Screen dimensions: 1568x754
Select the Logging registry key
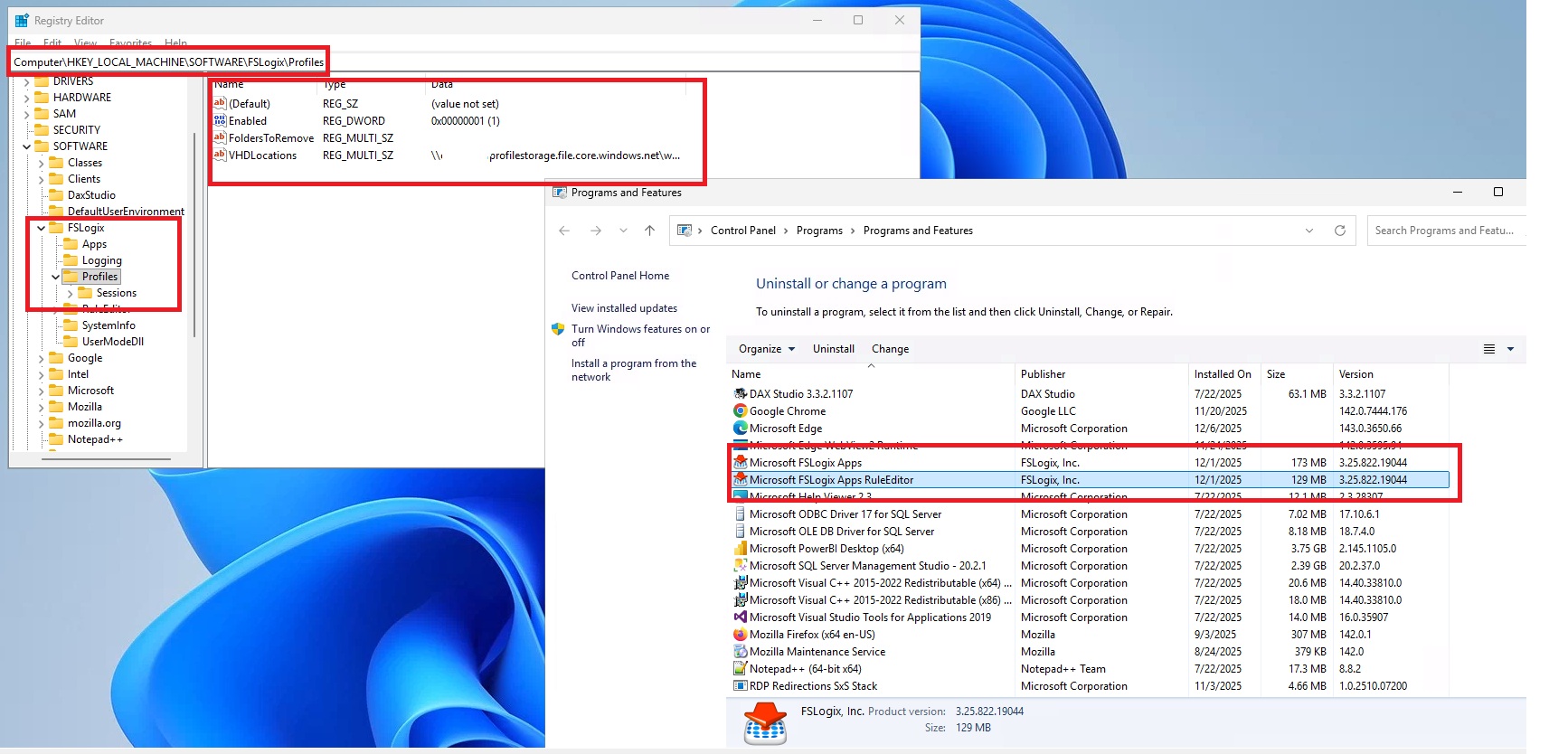tap(101, 260)
